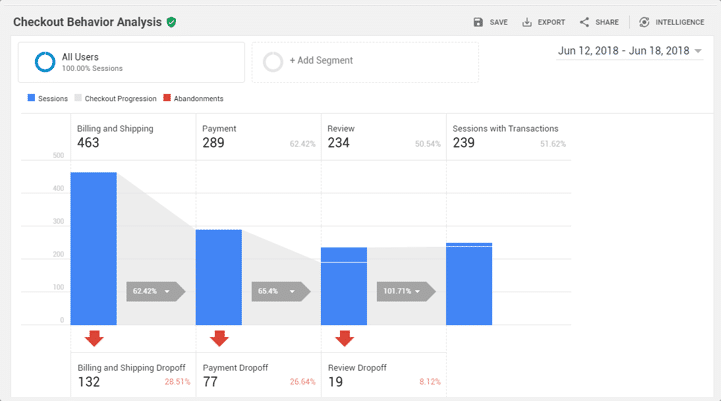Expand the 101.71% progression arrow dropdown
Screen dimensions: 721x401
pos(418,292)
